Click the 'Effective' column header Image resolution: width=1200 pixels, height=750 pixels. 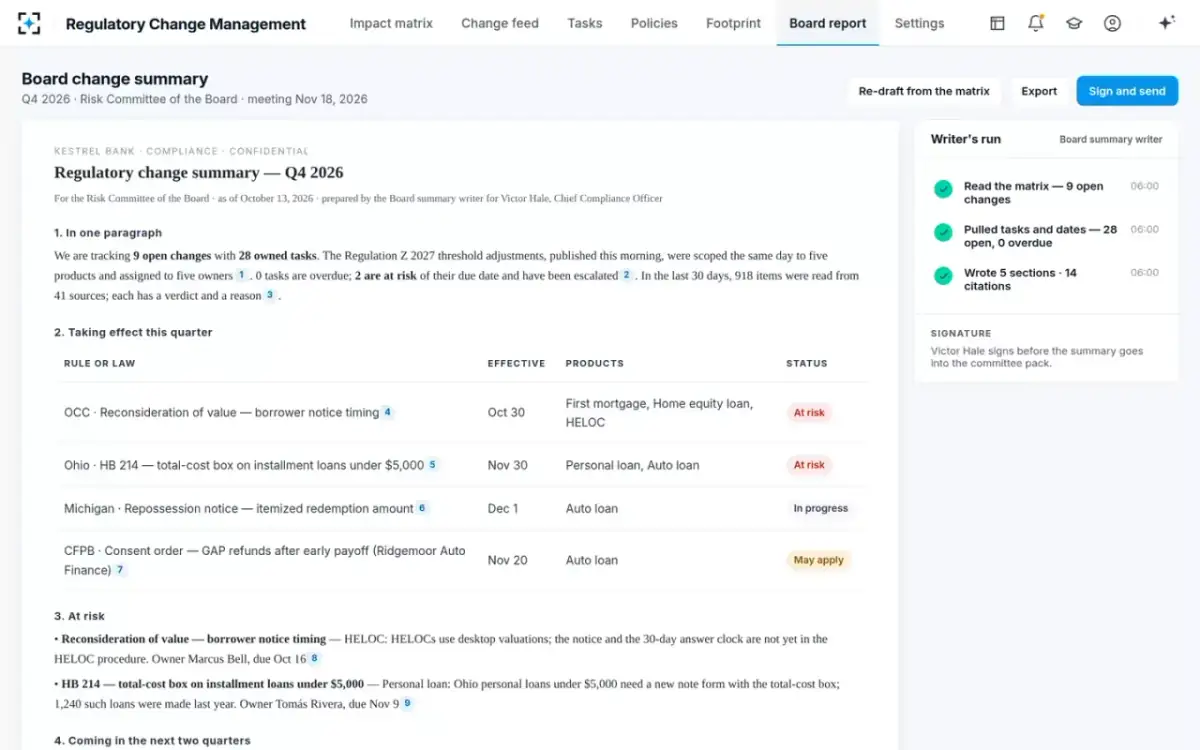pyautogui.click(x=516, y=363)
